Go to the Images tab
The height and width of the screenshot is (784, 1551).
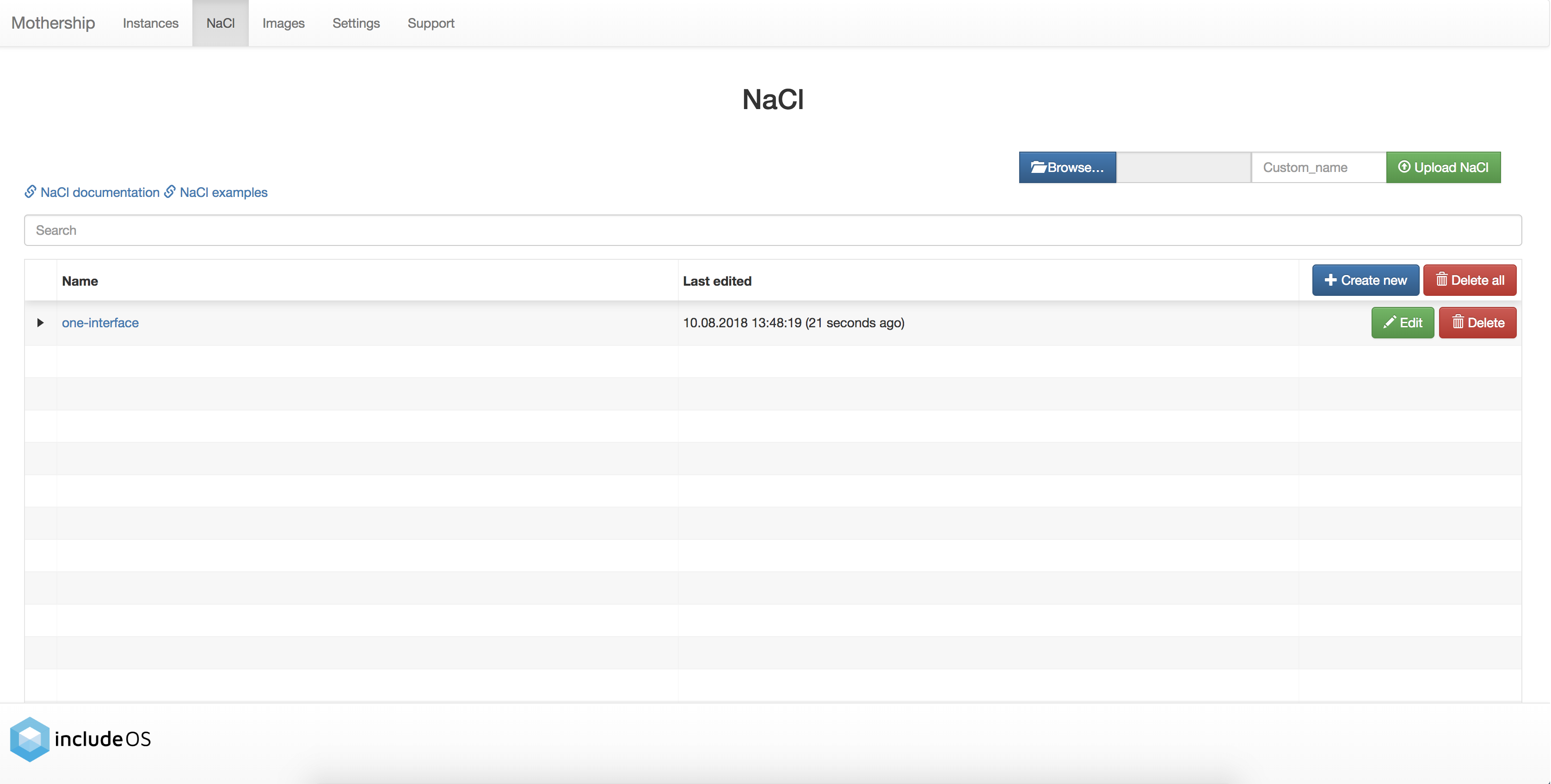point(283,23)
